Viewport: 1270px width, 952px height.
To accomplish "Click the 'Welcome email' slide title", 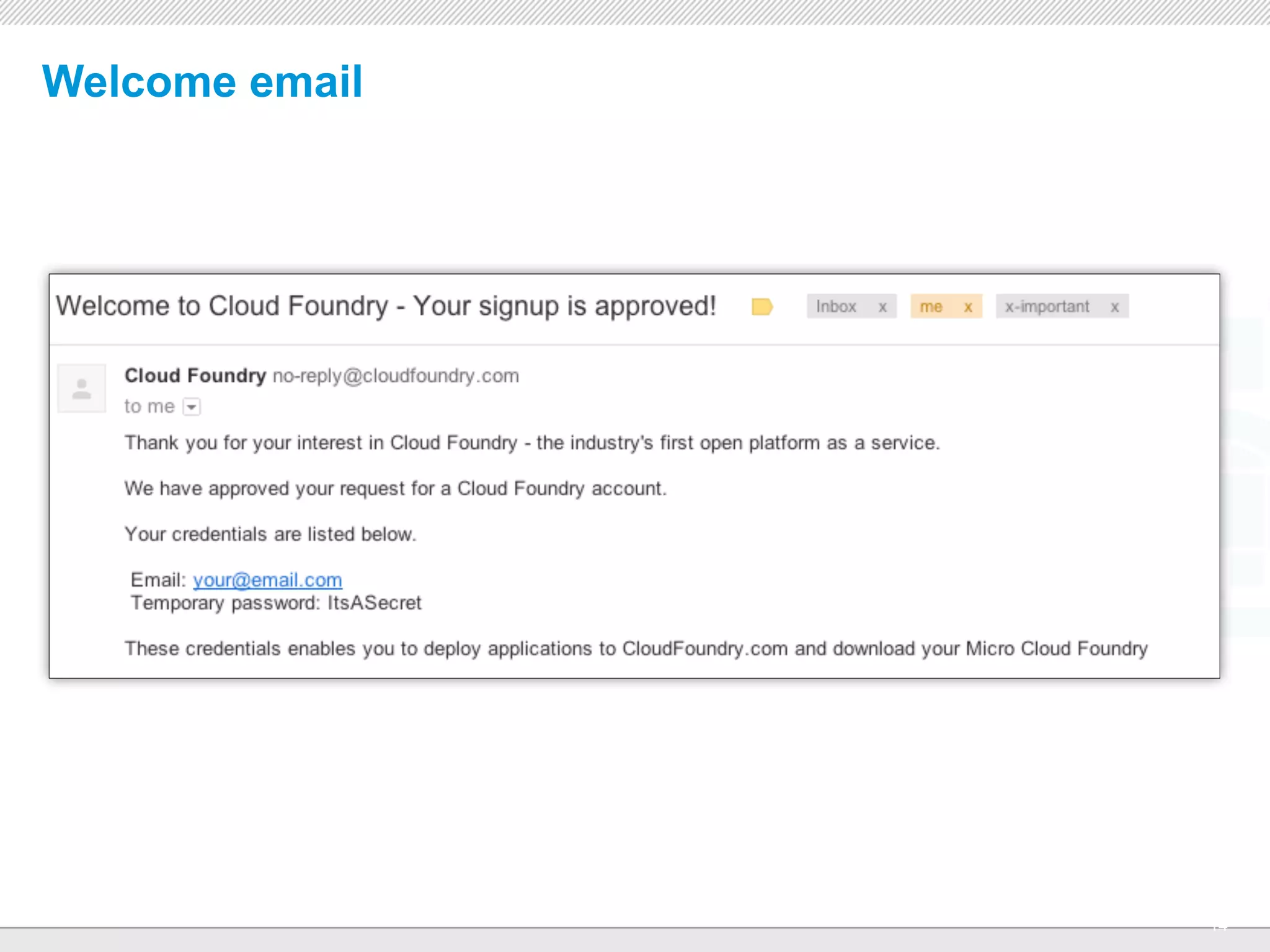I will pyautogui.click(x=202, y=81).
